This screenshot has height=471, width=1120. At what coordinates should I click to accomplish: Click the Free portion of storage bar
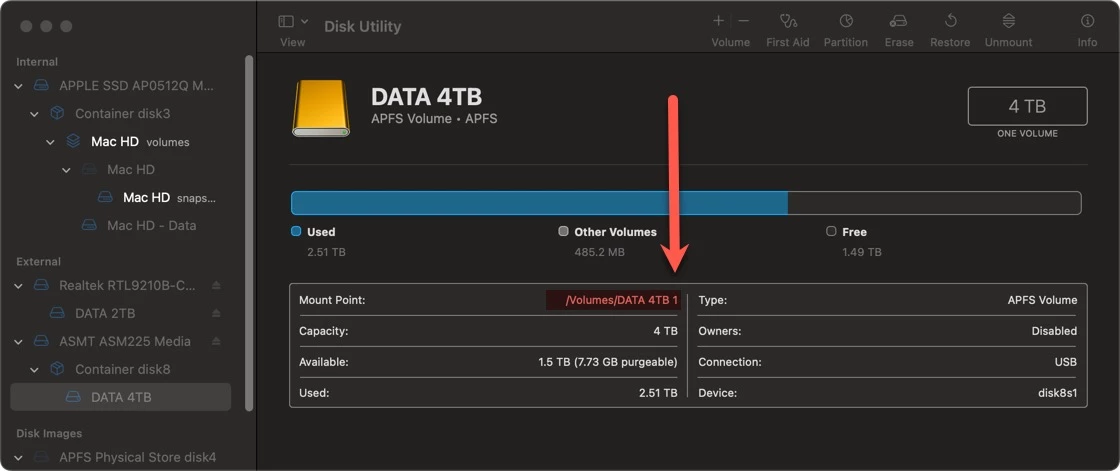click(x=934, y=203)
